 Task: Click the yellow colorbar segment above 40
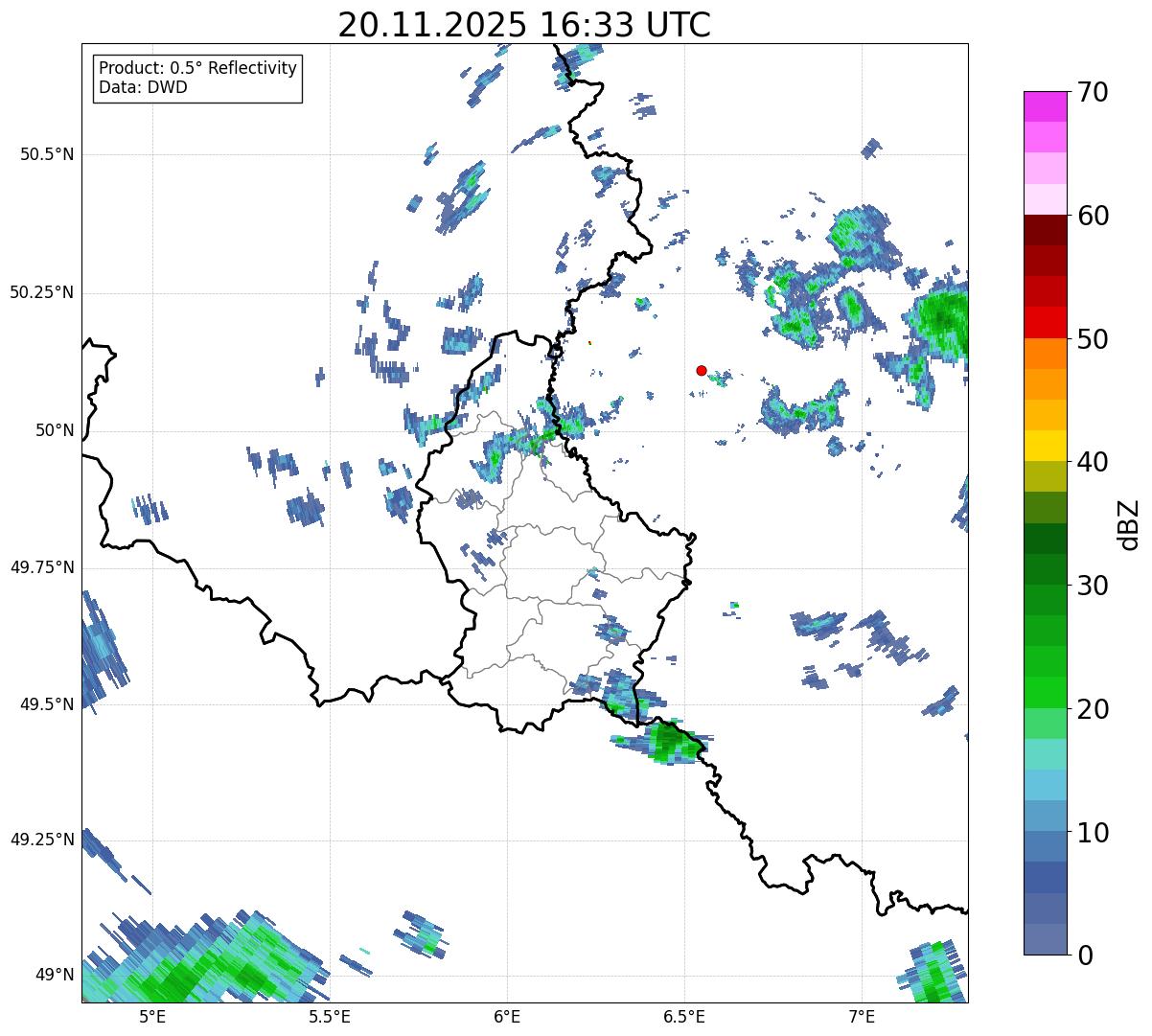tap(1045, 446)
